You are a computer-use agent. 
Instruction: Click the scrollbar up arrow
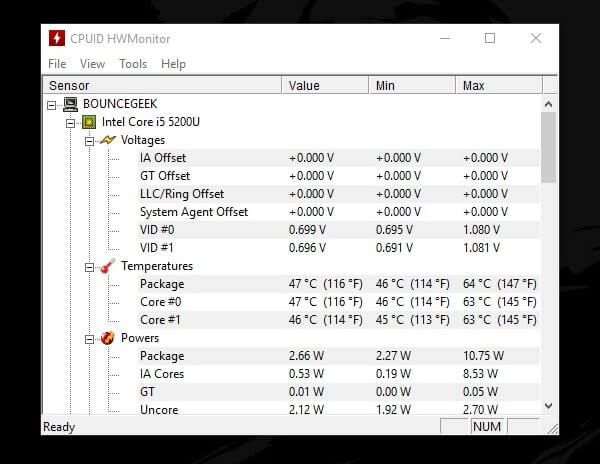click(548, 104)
